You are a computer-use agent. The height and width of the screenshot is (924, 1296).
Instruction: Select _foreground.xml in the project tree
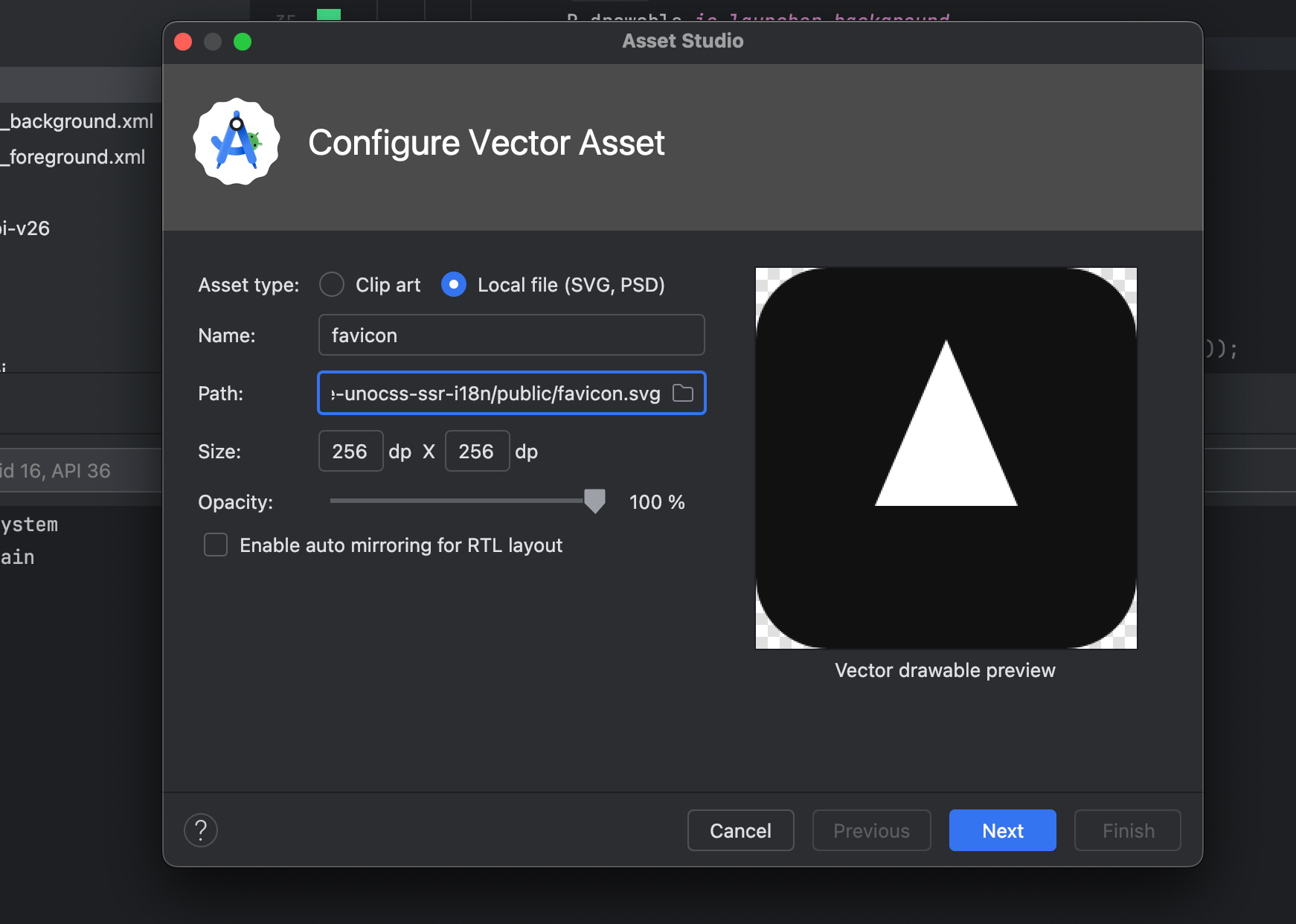[74, 157]
